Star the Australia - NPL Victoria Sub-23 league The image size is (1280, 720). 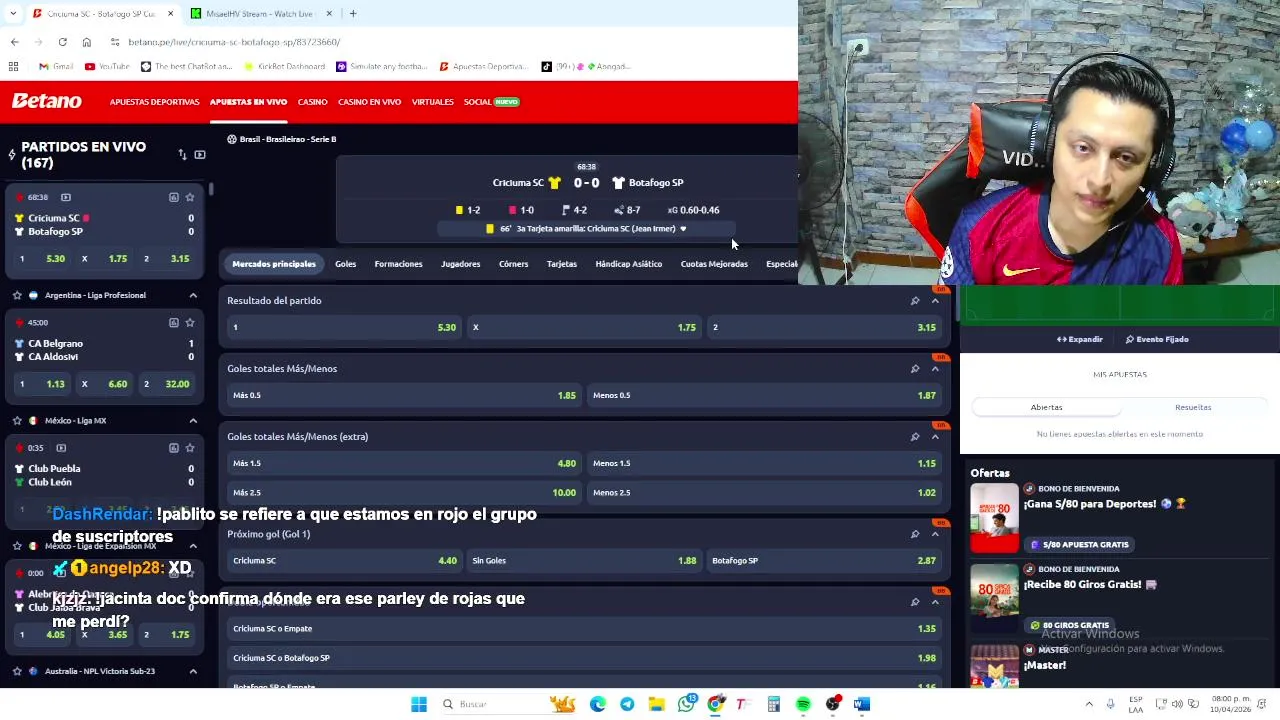tap(17, 671)
